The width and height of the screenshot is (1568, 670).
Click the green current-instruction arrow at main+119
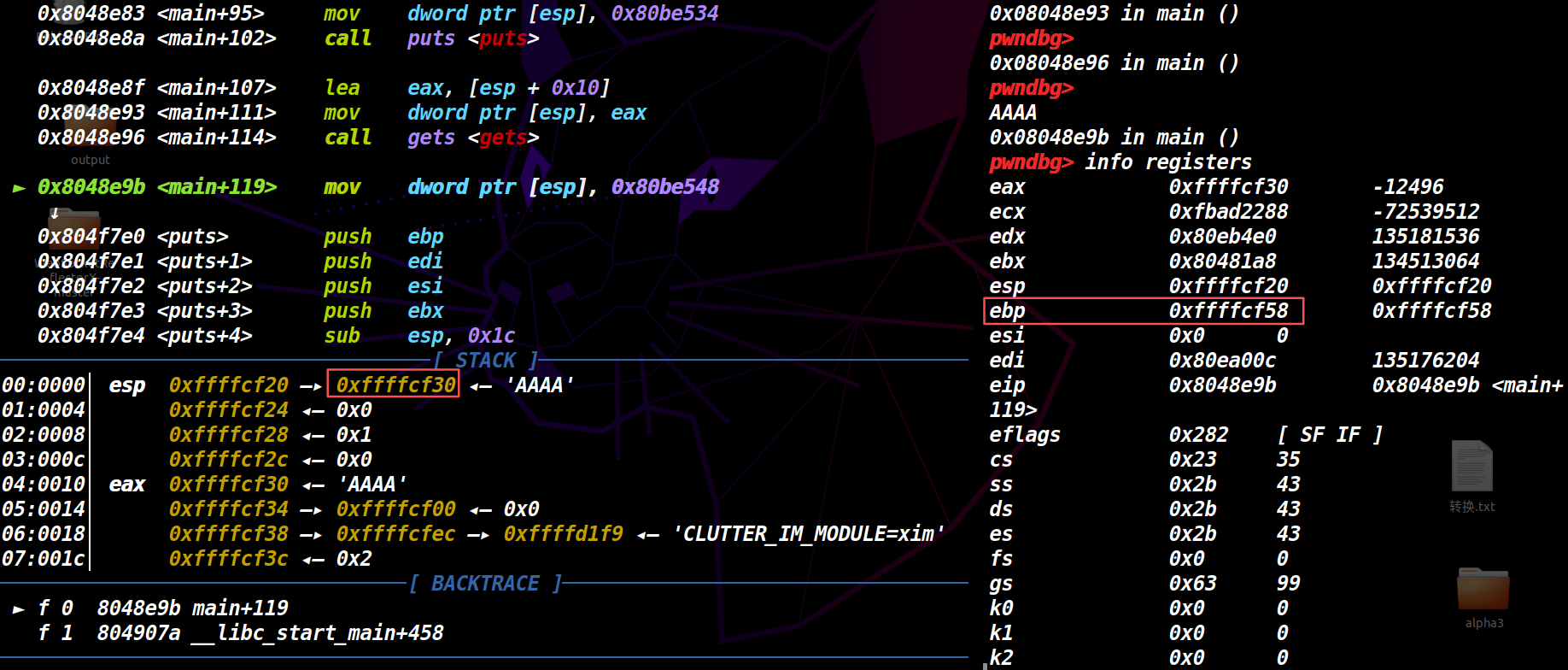point(19,188)
